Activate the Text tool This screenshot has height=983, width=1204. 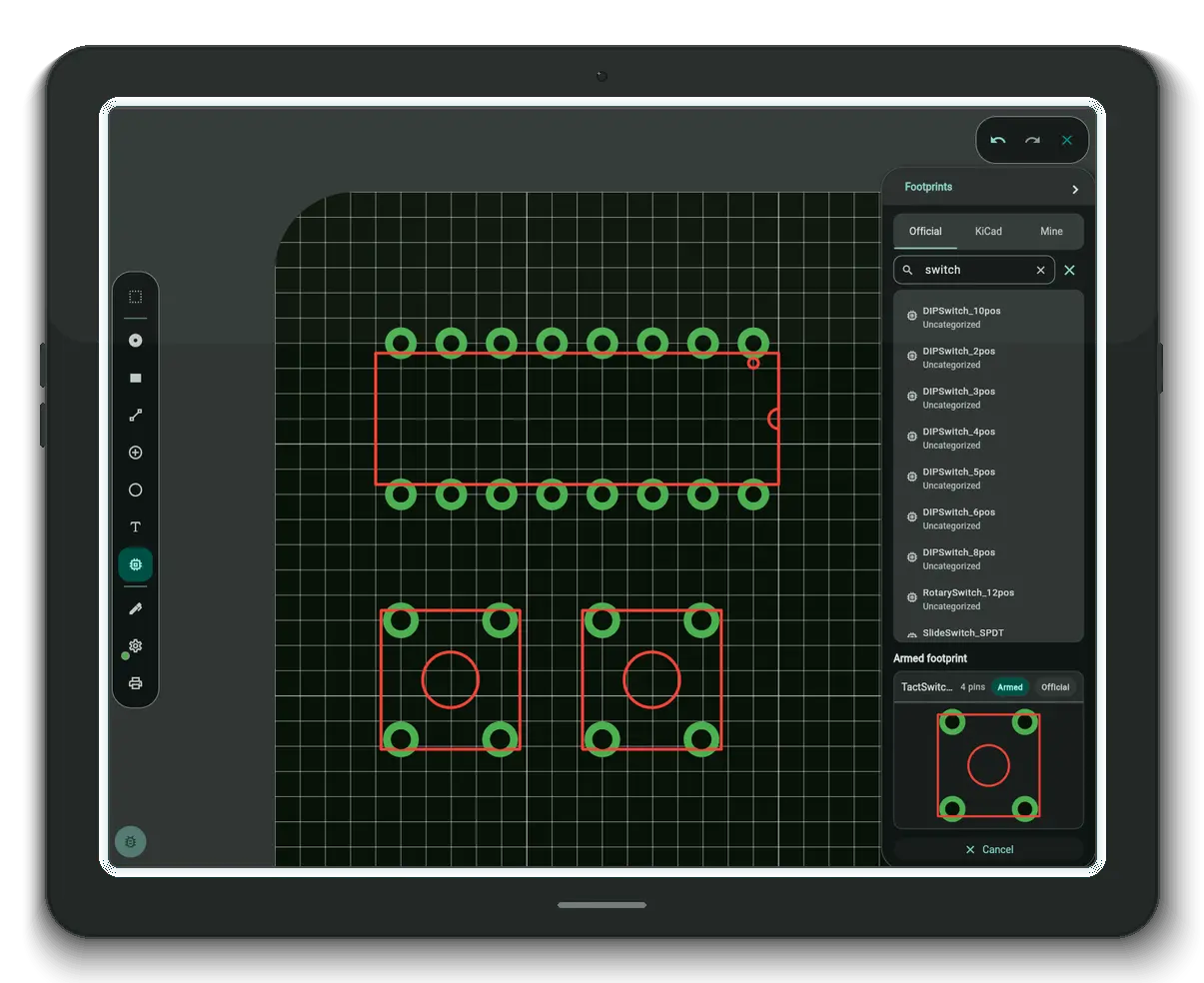click(136, 527)
